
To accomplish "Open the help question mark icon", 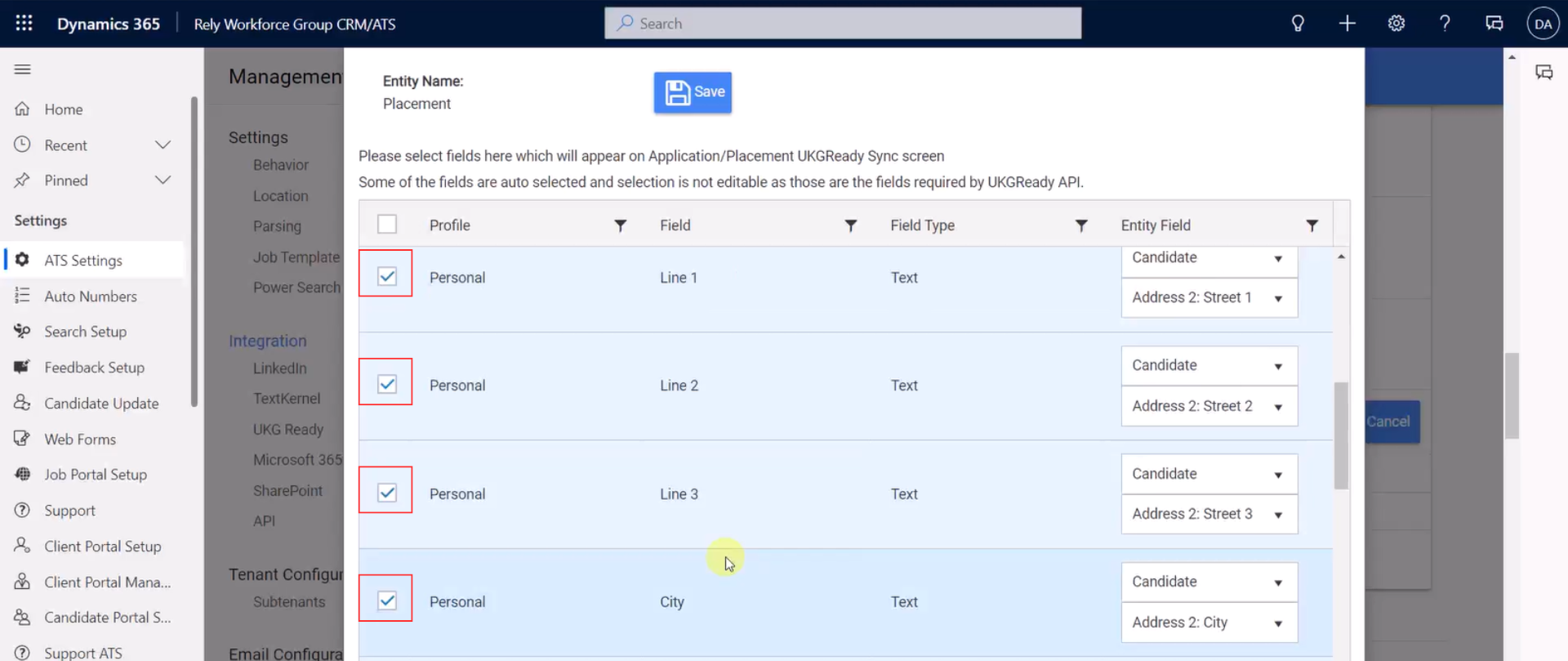I will coord(1445,23).
